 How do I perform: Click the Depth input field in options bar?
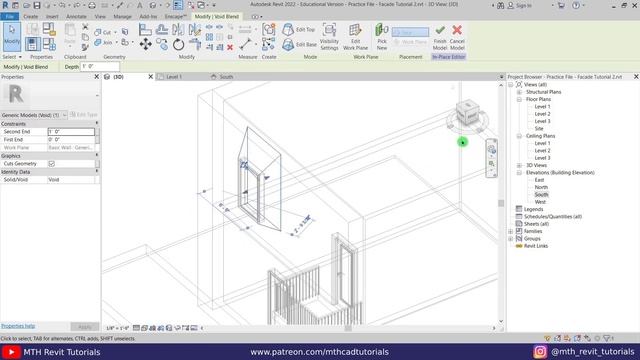[100, 67]
